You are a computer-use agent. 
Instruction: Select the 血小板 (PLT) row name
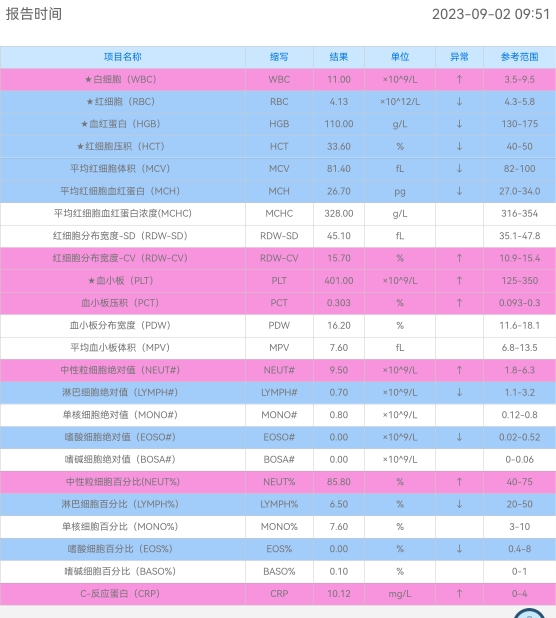click(x=121, y=281)
